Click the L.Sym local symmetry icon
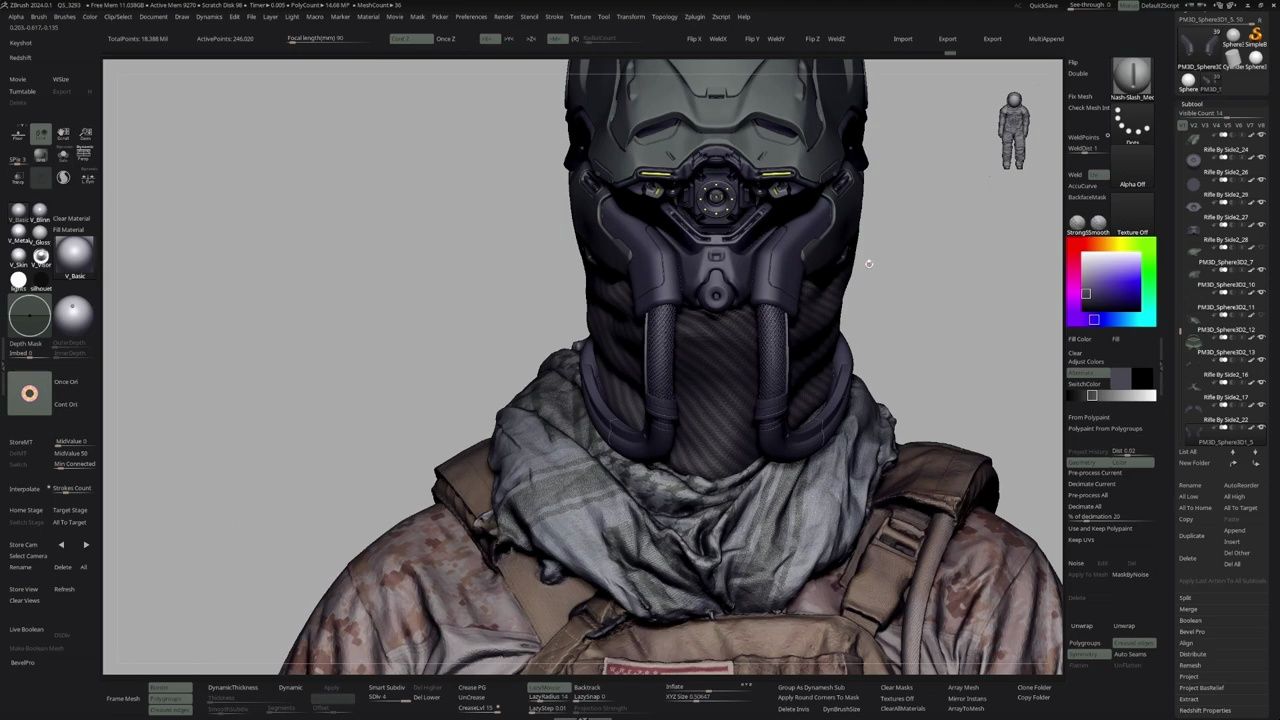This screenshot has height=720, width=1280. tap(88, 177)
